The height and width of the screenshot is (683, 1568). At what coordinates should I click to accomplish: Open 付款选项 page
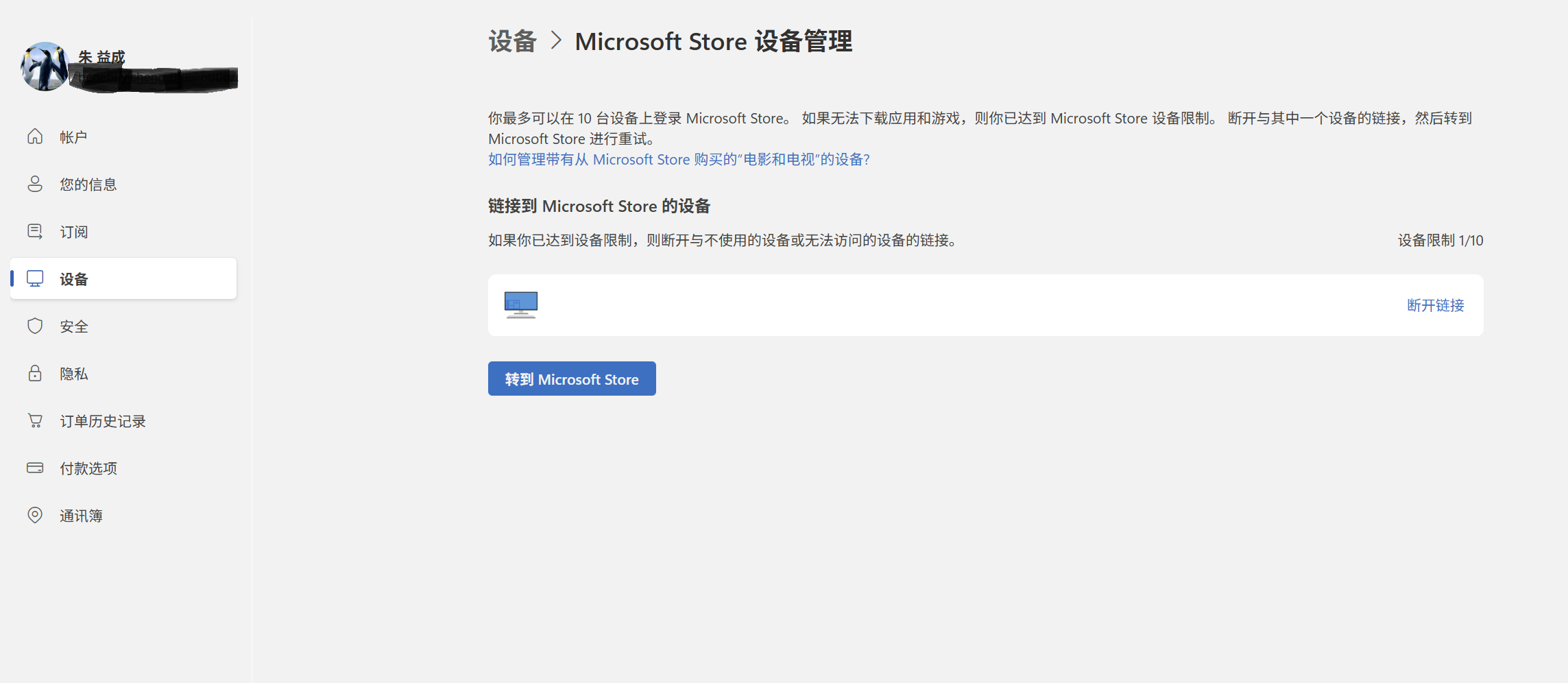tap(123, 468)
